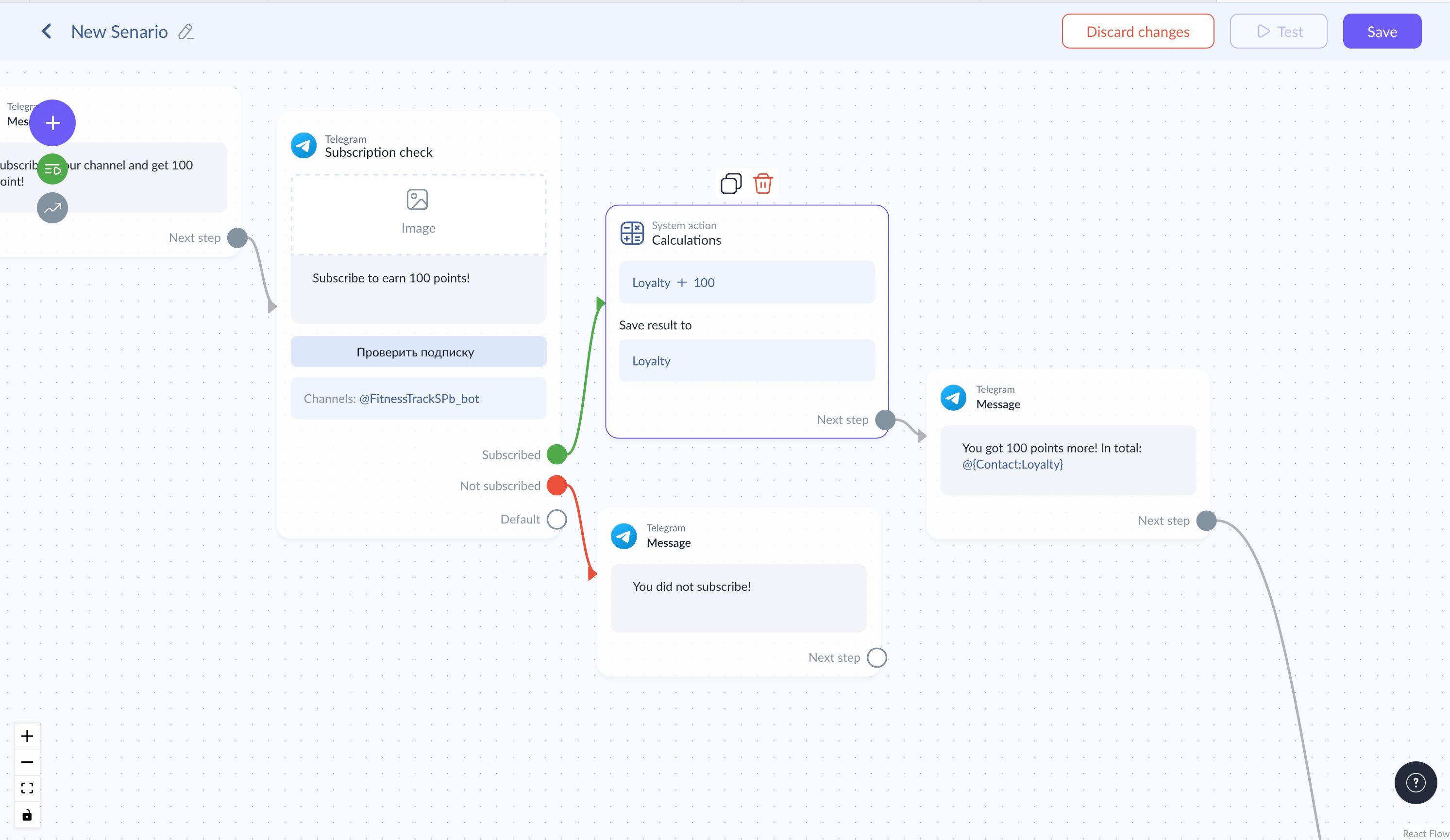Click the zoom in plus control
This screenshot has width=1450, height=840.
click(x=27, y=736)
